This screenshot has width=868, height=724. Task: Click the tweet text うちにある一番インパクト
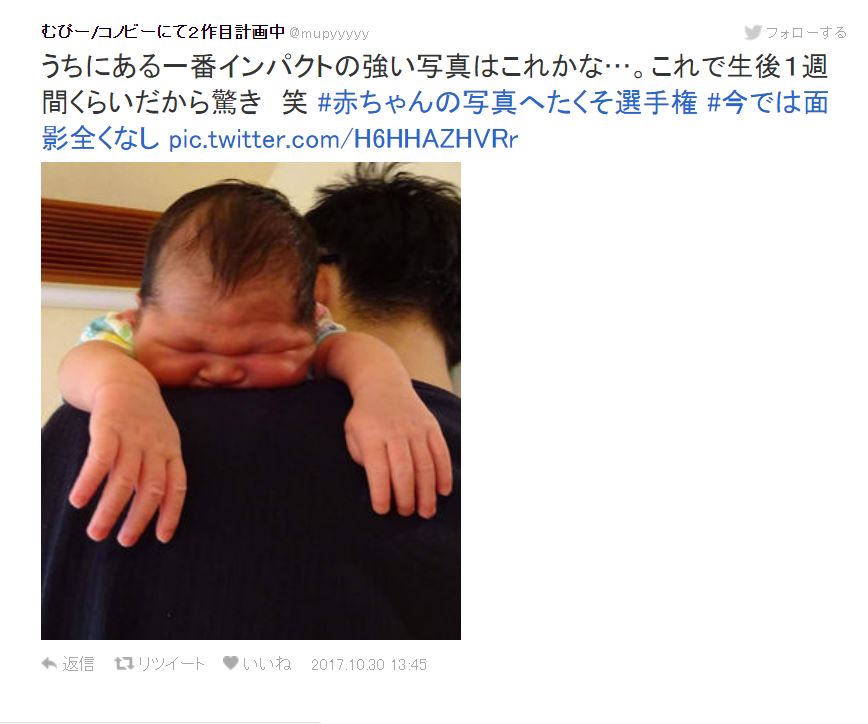click(x=187, y=67)
